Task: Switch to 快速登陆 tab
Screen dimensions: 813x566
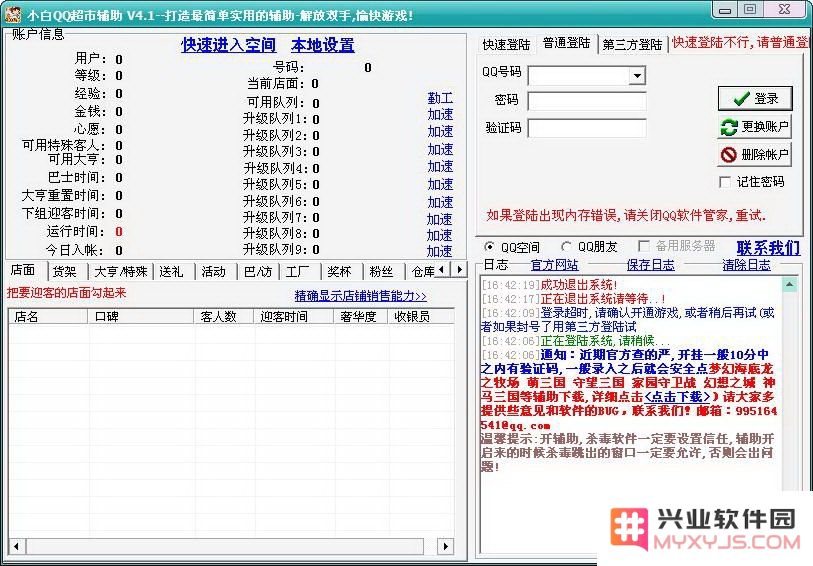Action: coord(506,45)
